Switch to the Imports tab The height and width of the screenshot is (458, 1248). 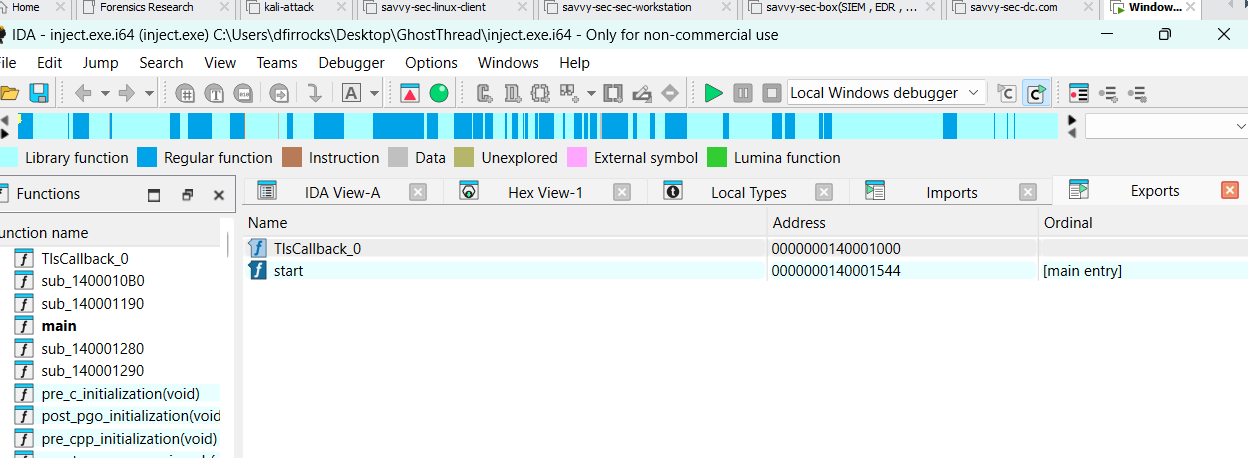(951, 192)
